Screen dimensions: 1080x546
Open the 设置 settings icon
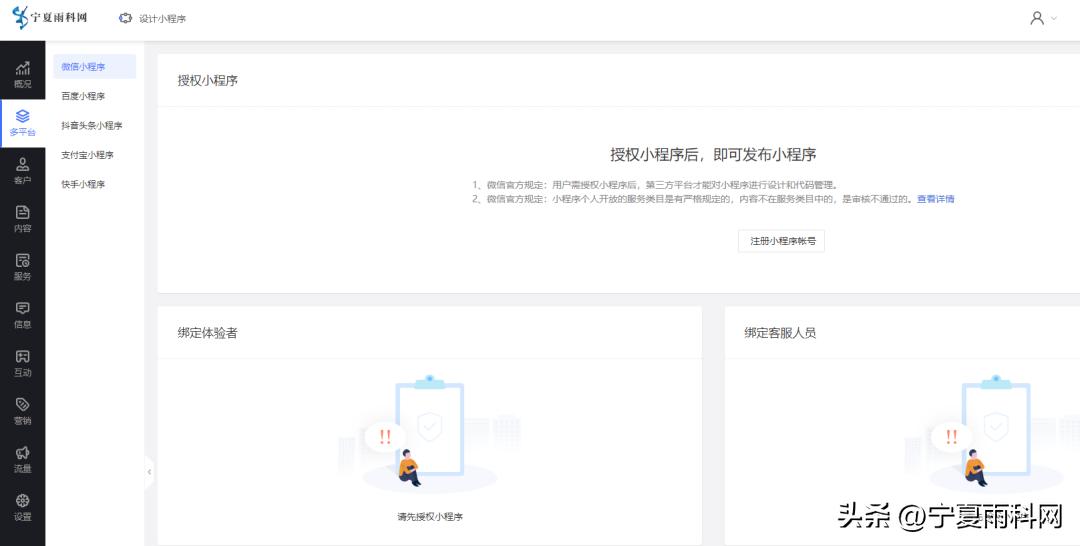click(x=22, y=507)
